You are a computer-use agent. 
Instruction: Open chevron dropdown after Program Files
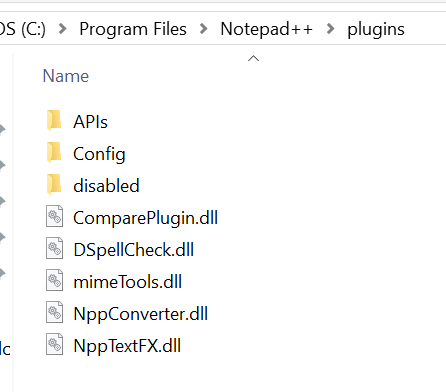coord(203,29)
